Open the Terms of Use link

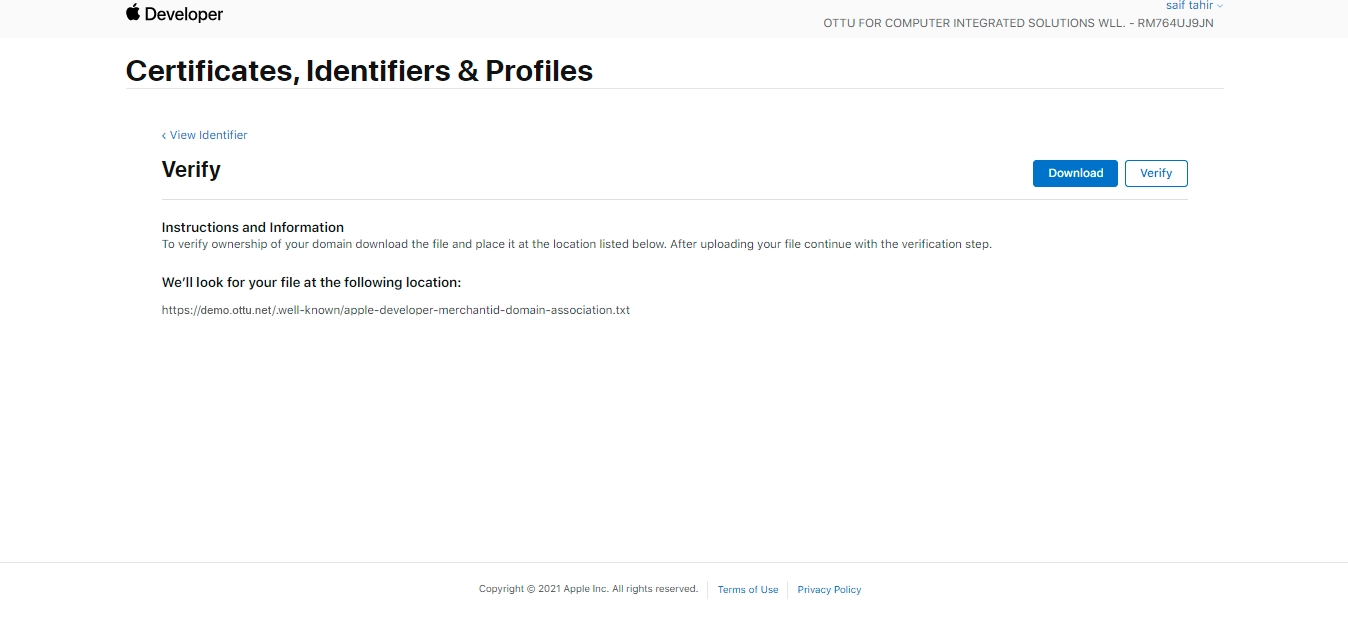pyautogui.click(x=747, y=590)
